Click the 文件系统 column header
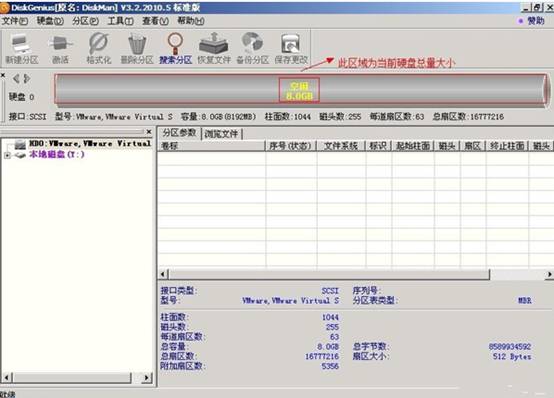554x398 pixels. tap(341, 146)
